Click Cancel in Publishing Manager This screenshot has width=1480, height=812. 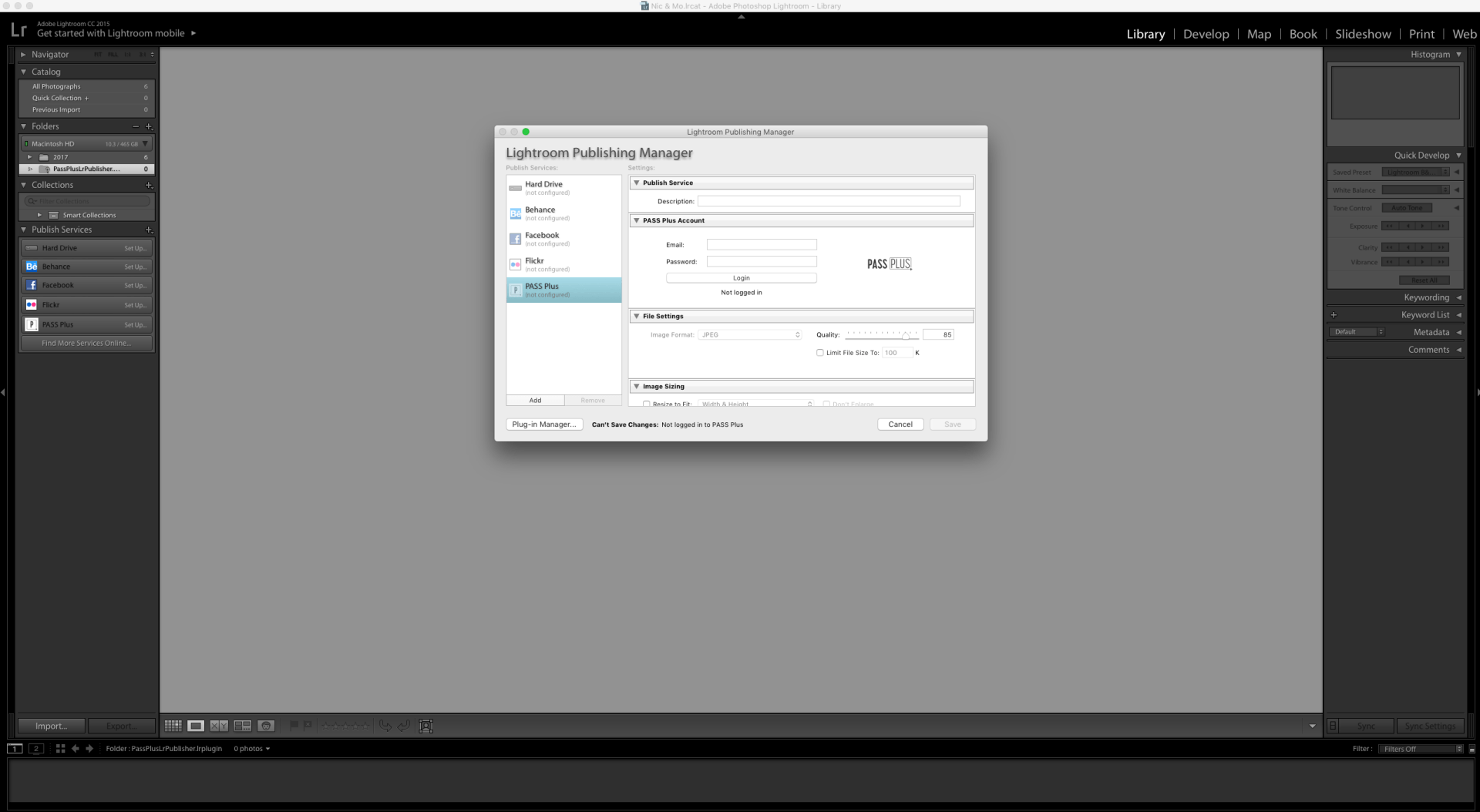pyautogui.click(x=900, y=424)
